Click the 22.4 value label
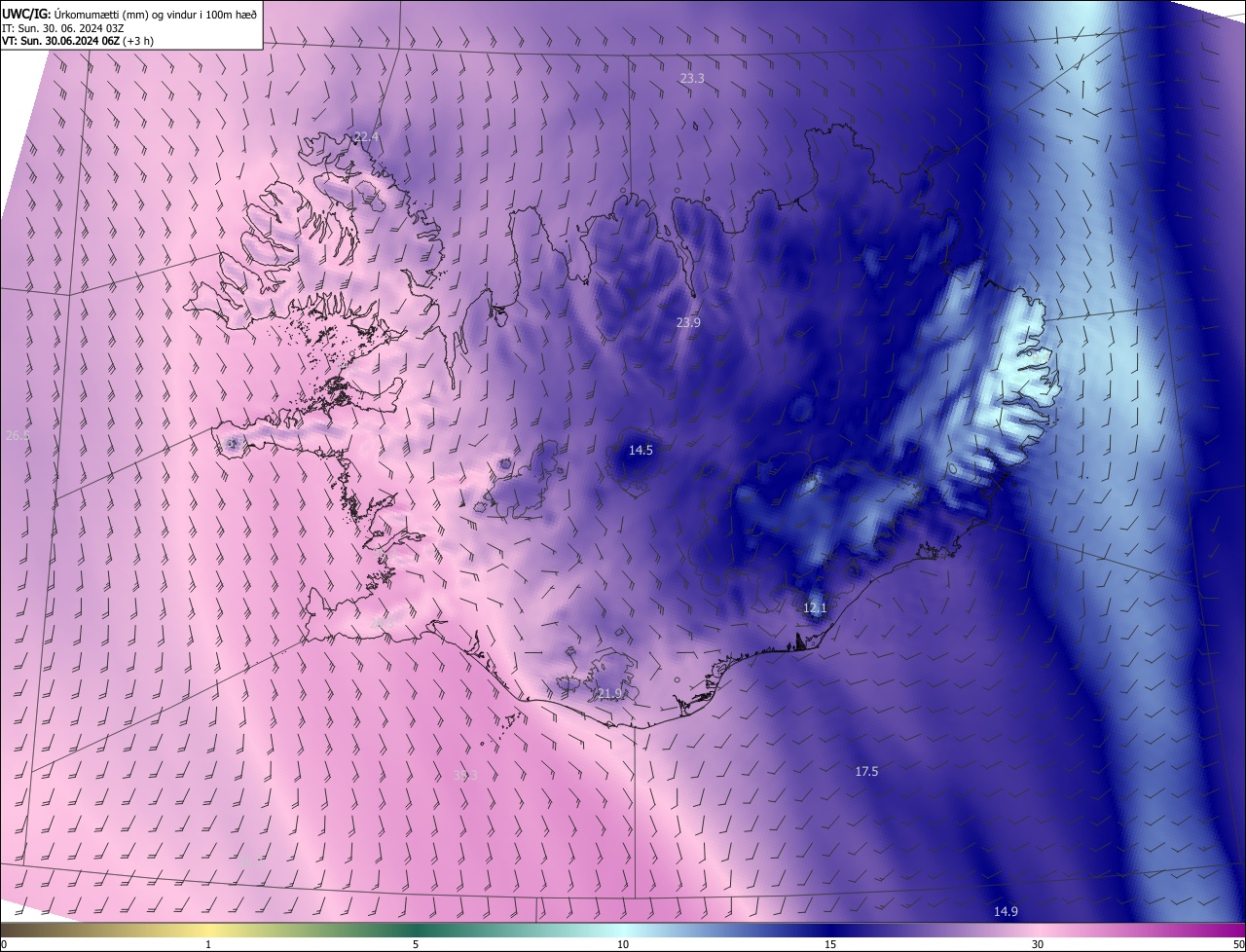Screen dimensions: 1246x952 coord(366,136)
